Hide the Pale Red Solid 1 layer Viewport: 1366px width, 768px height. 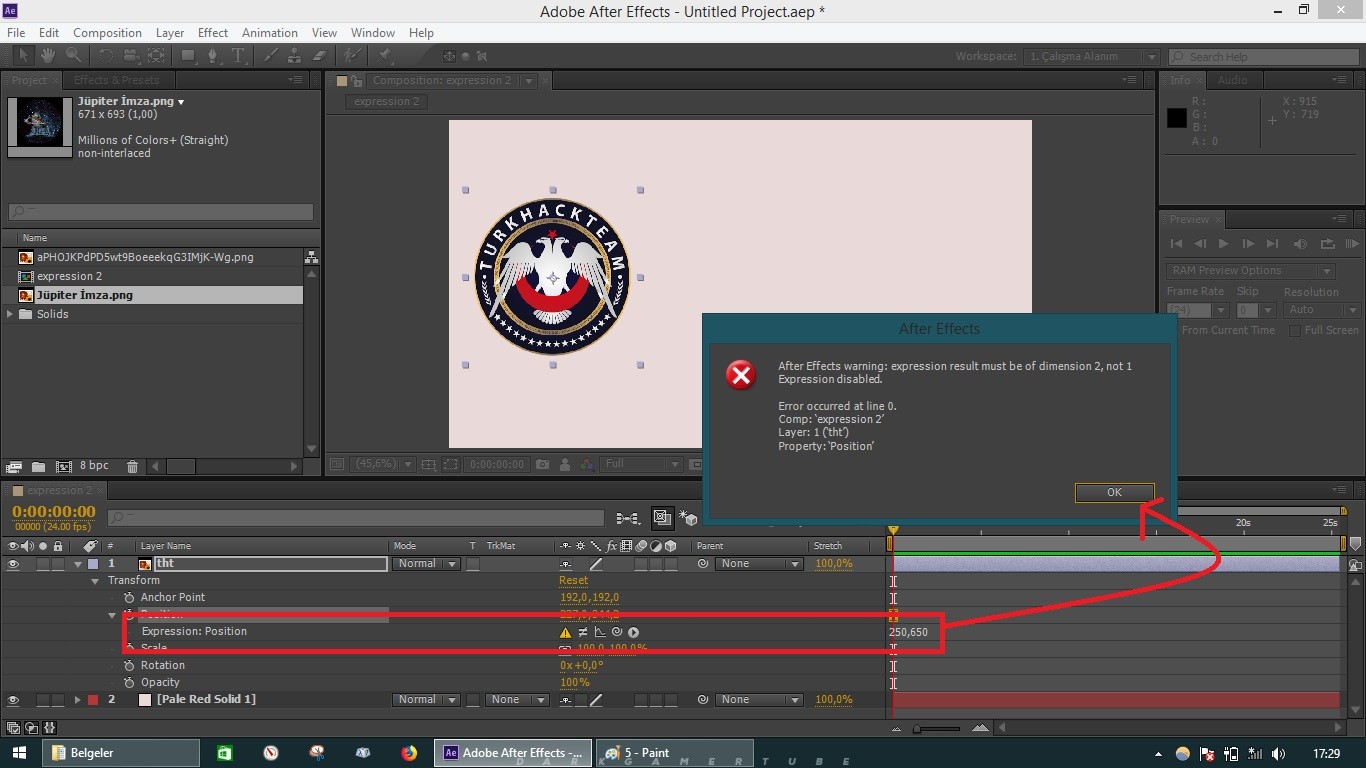(13, 700)
